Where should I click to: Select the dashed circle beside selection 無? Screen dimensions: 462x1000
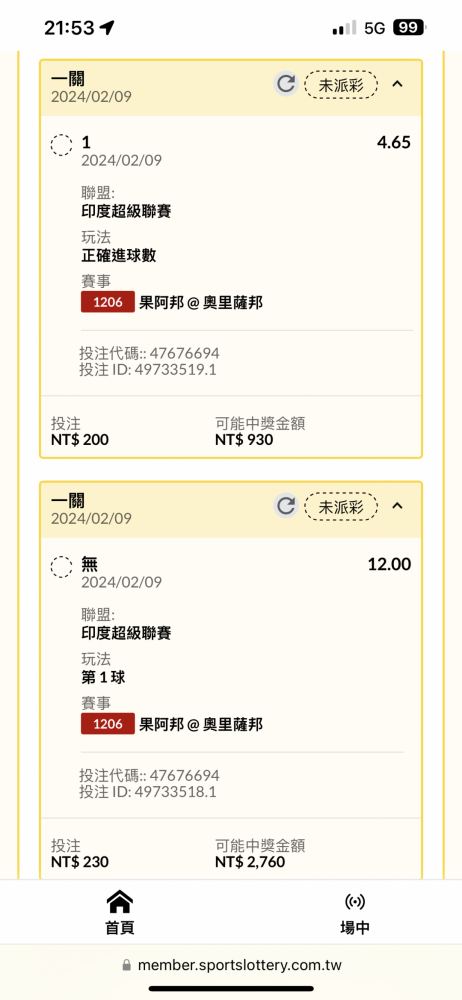[61, 566]
